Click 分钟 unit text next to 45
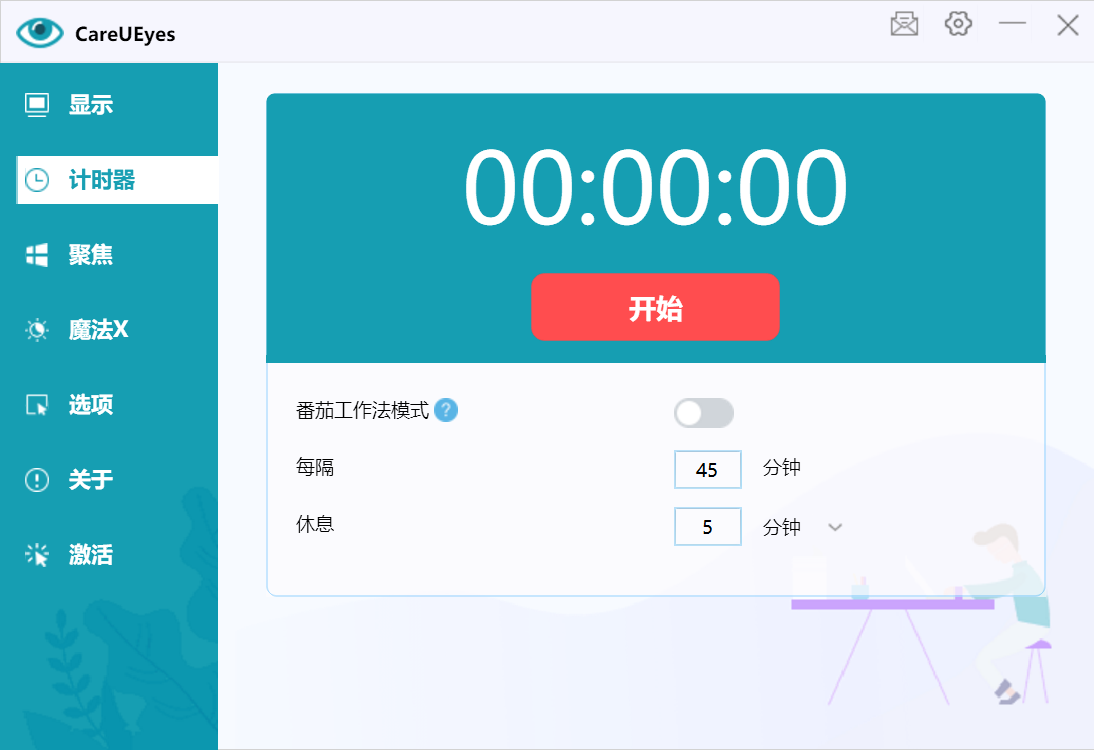 click(781, 467)
